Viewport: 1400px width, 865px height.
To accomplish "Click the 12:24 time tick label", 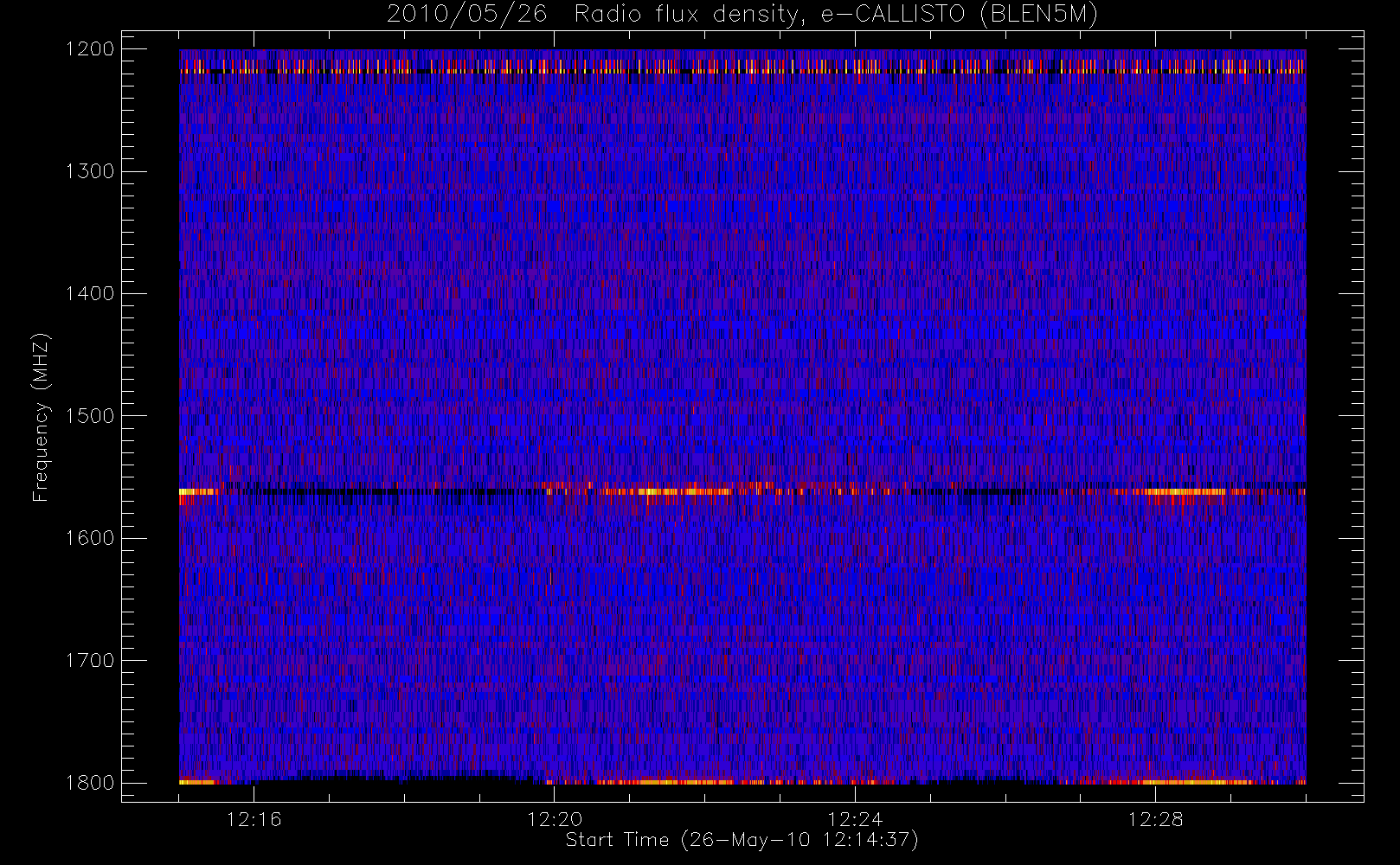I will point(855,819).
